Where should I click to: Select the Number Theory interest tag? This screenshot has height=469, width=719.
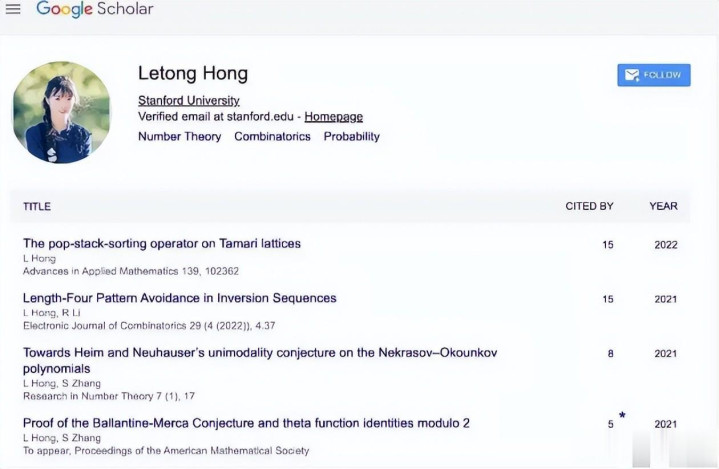point(179,136)
